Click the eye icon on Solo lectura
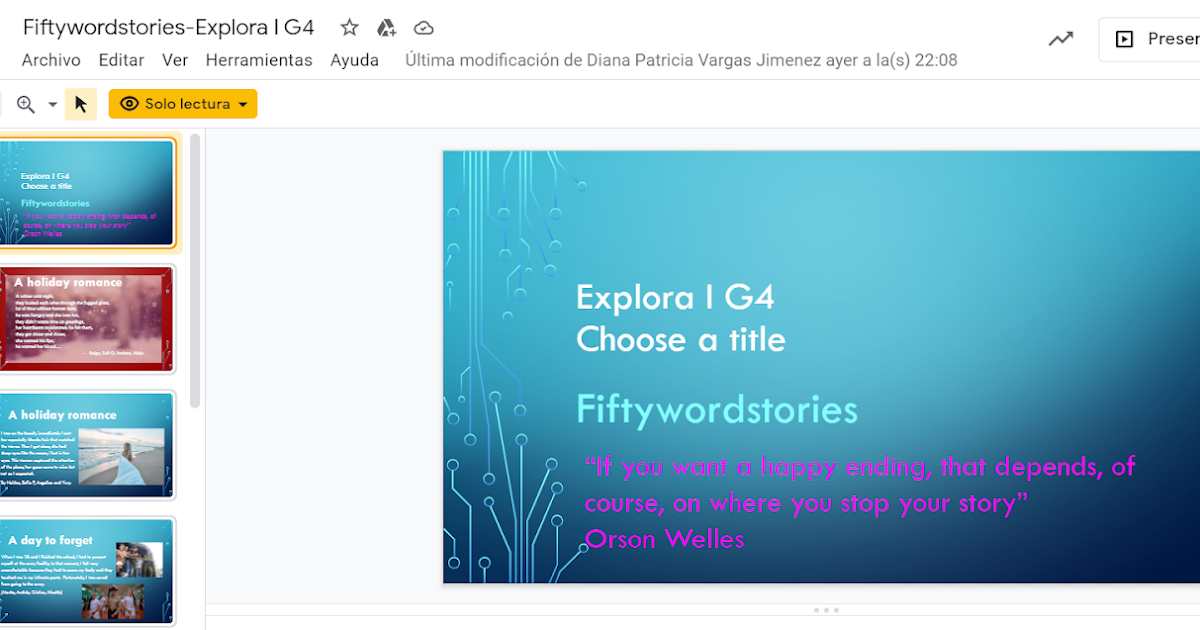 129,103
